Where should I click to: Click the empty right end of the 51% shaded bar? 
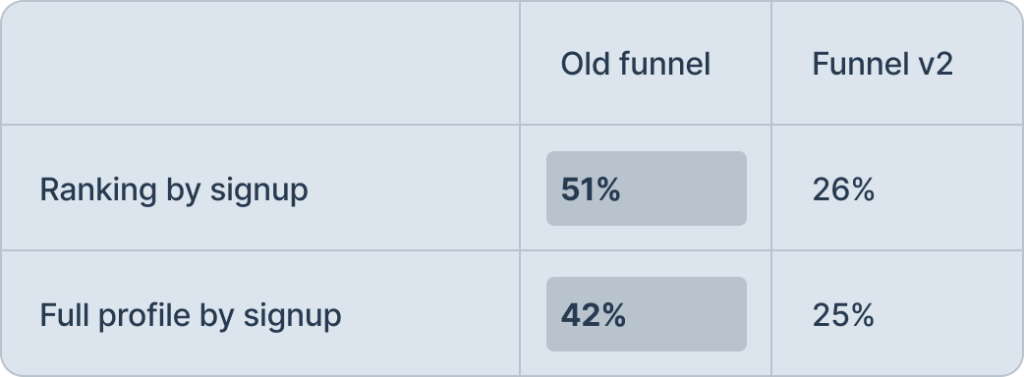[x=686, y=189]
